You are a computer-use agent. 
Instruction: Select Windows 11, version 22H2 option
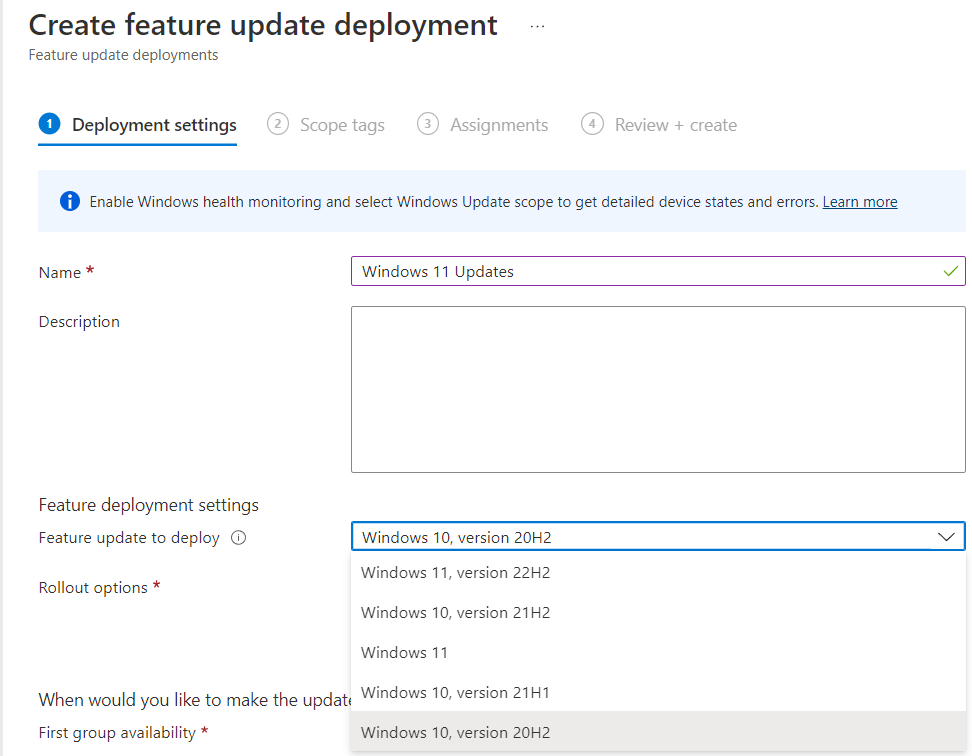[658, 573]
